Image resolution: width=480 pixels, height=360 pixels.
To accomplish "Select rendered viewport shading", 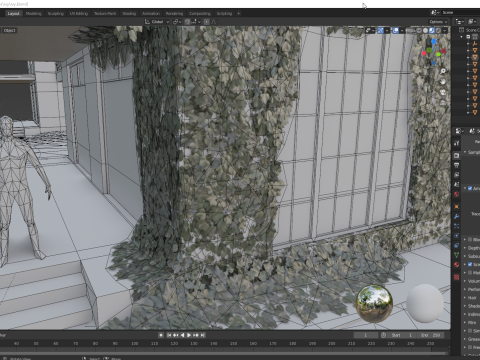I will [438, 30].
